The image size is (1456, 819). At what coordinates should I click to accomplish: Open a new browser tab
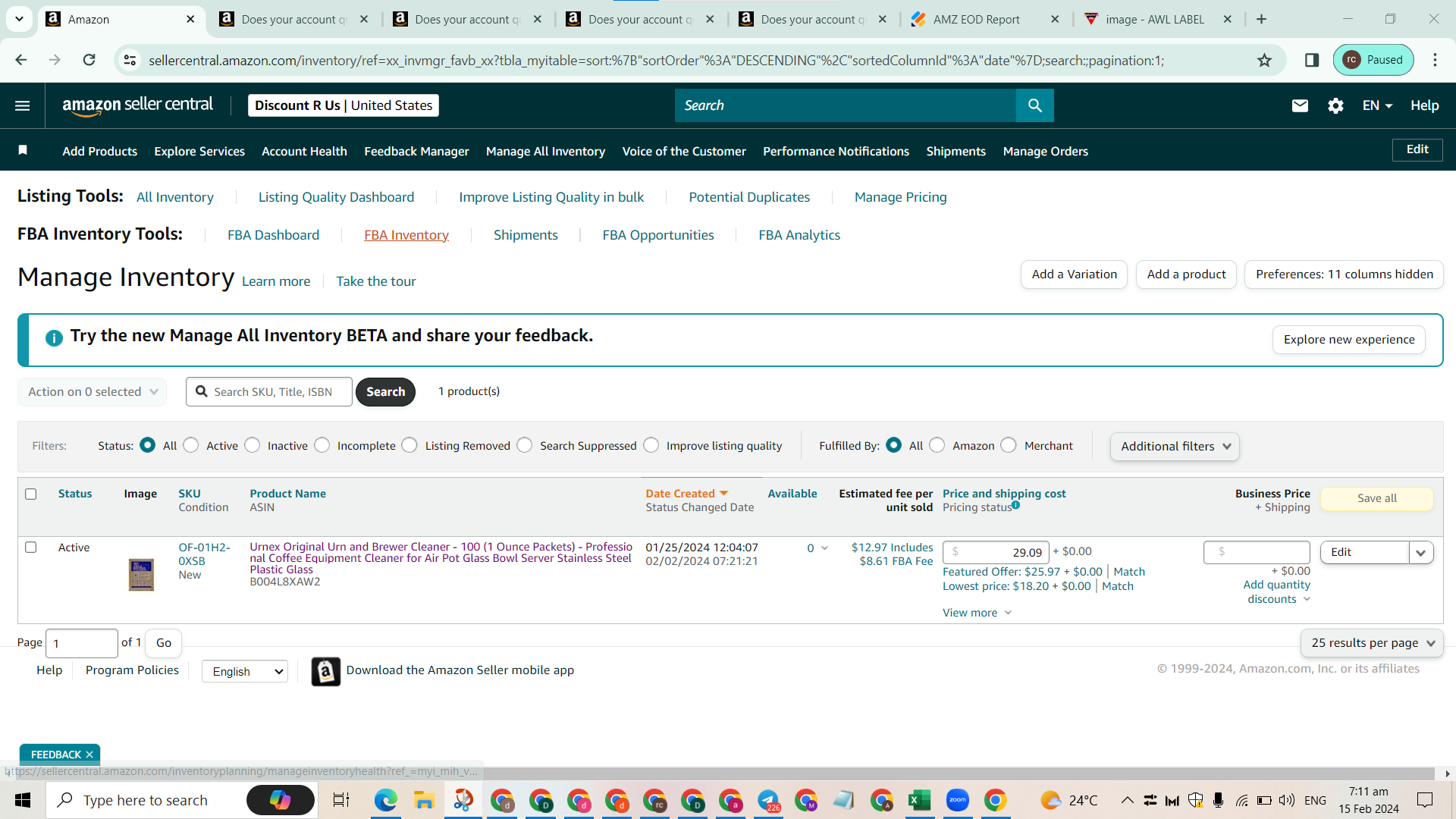pyautogui.click(x=1262, y=19)
